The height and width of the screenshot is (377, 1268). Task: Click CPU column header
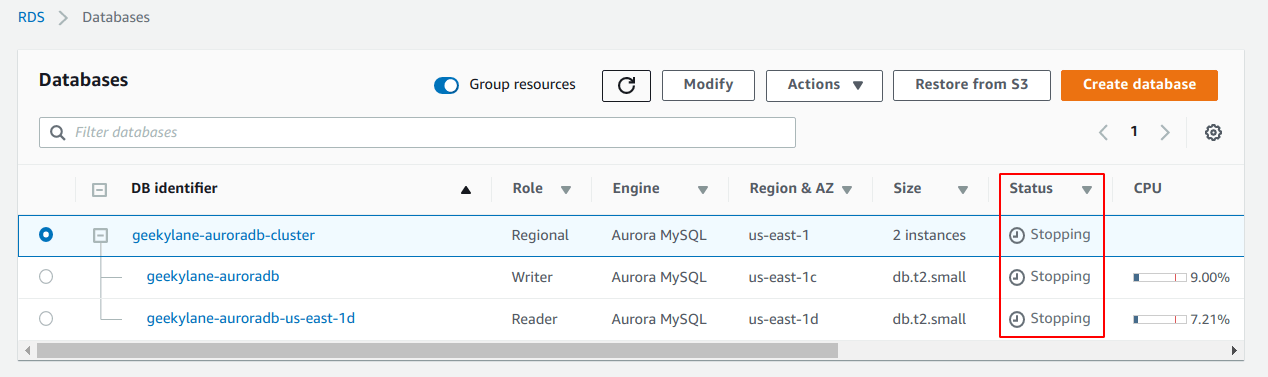[x=1147, y=188]
